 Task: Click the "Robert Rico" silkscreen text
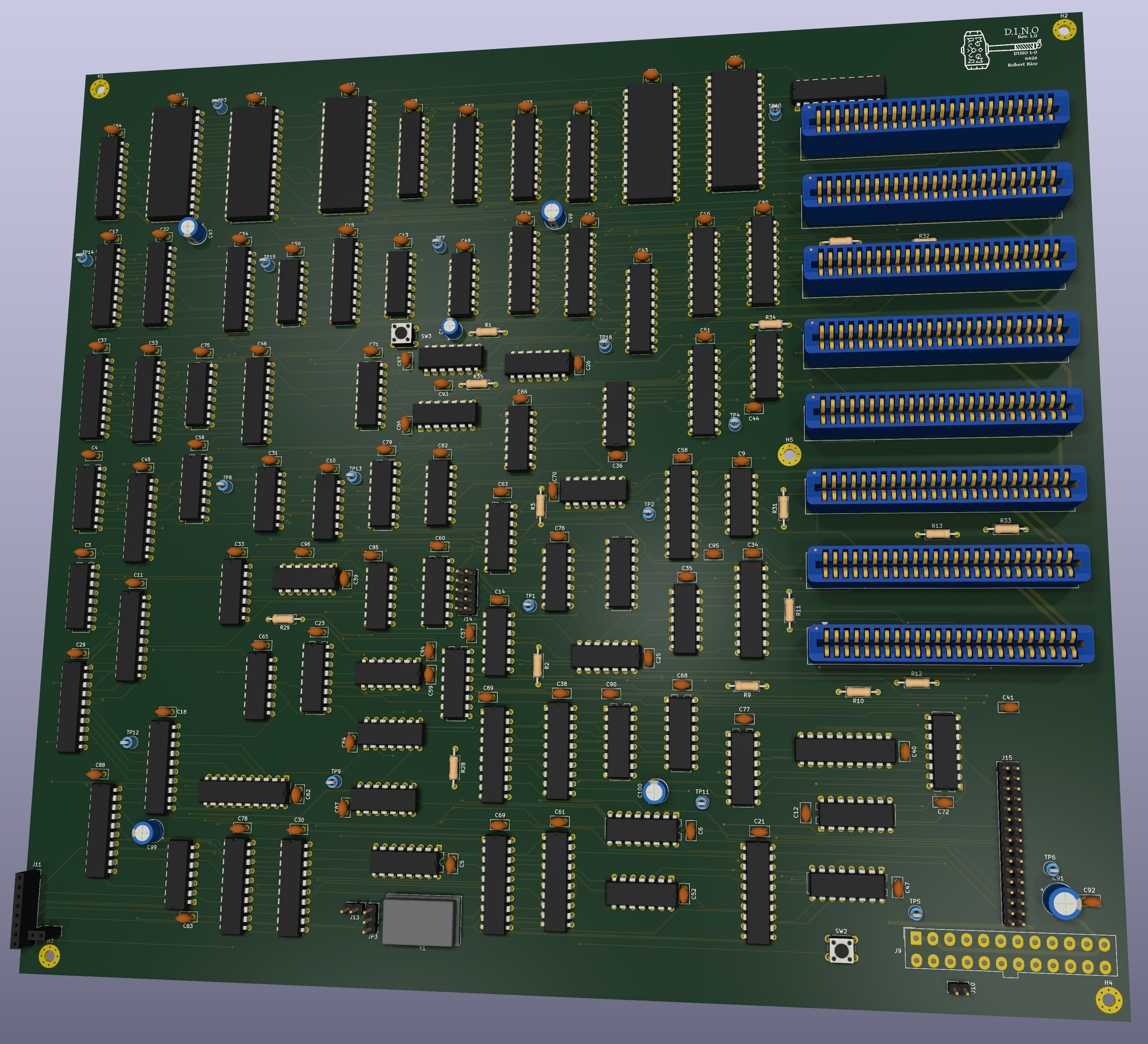(x=1022, y=64)
